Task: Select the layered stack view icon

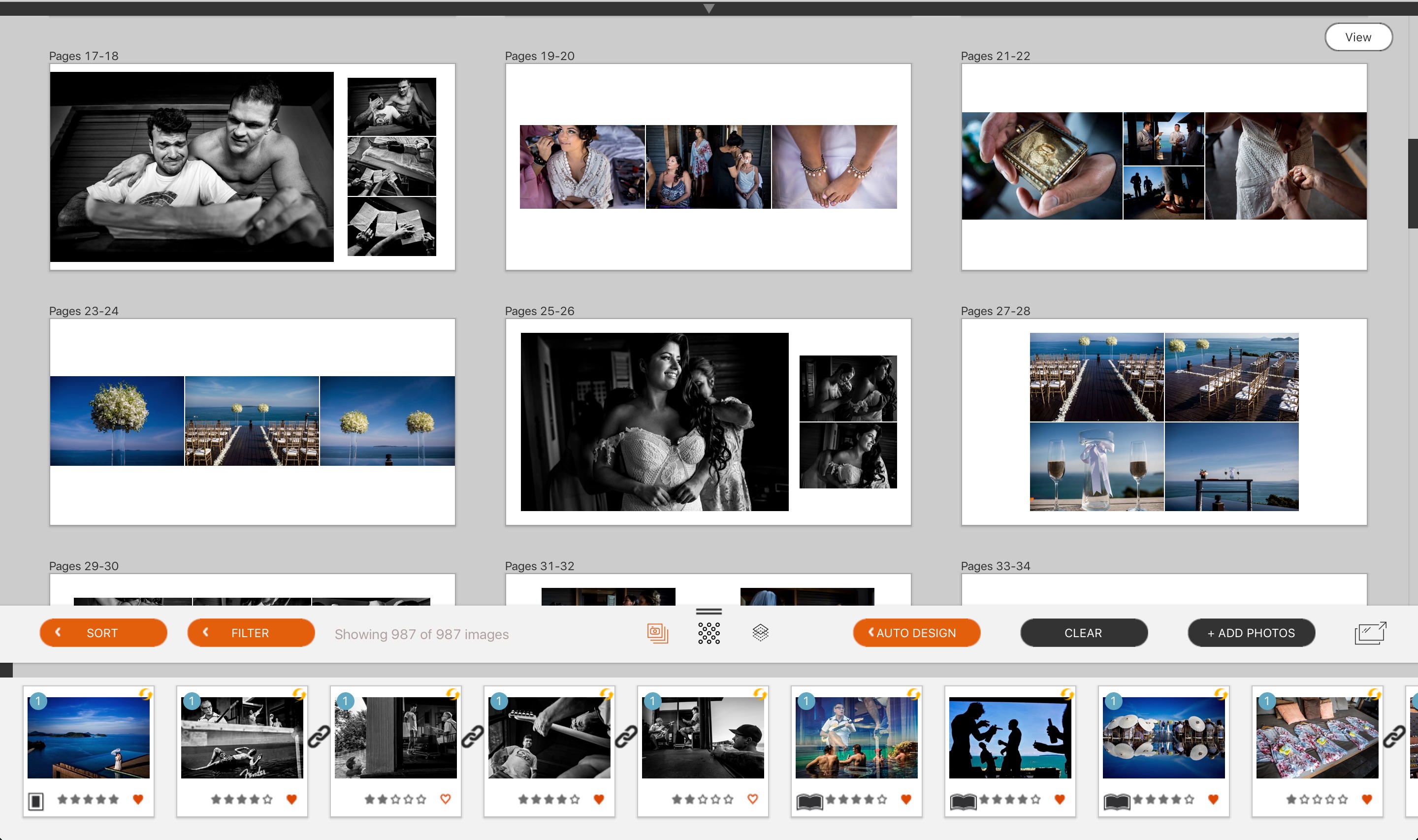Action: click(761, 632)
